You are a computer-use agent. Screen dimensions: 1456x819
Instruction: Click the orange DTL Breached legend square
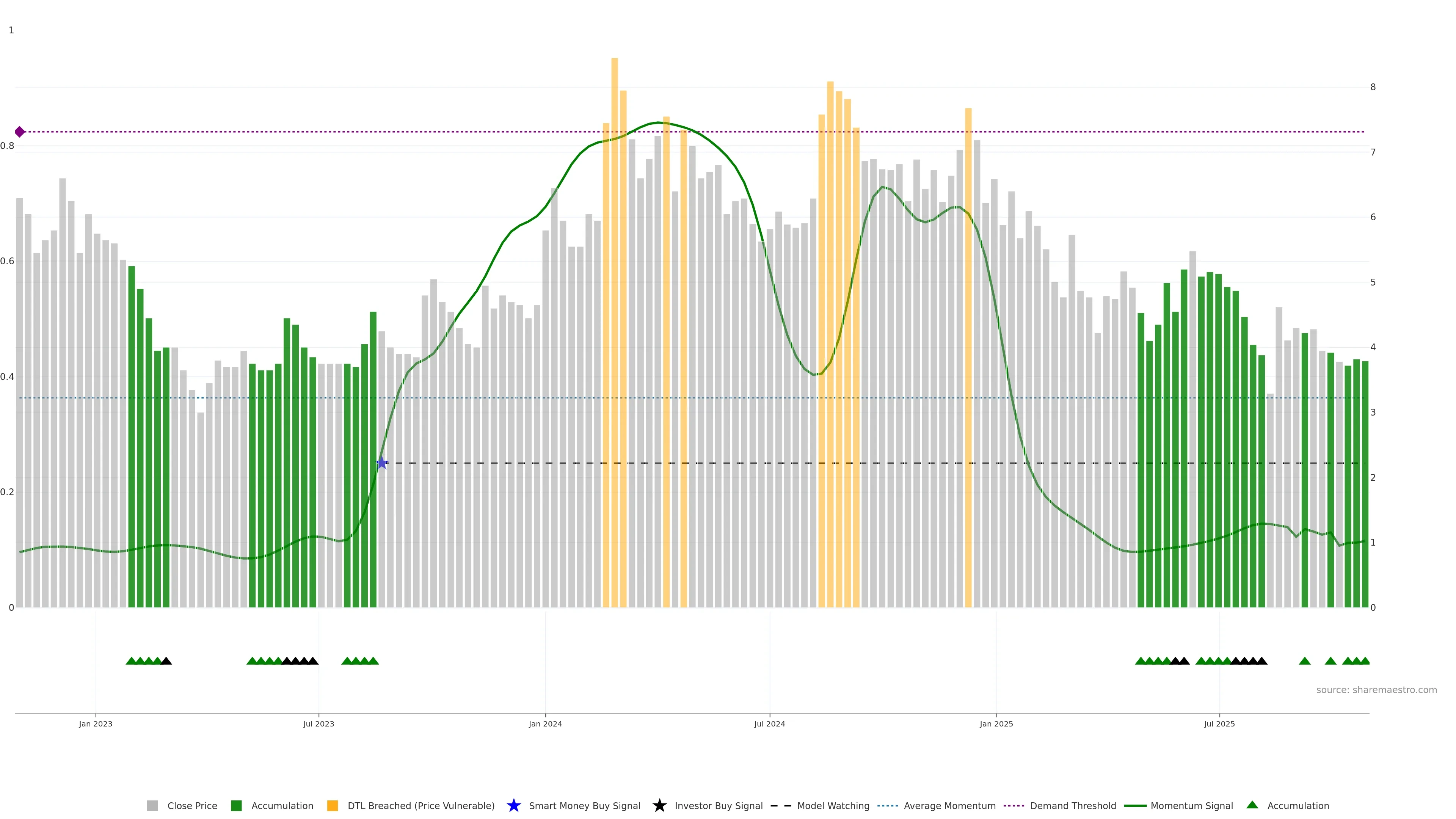pos(333,805)
